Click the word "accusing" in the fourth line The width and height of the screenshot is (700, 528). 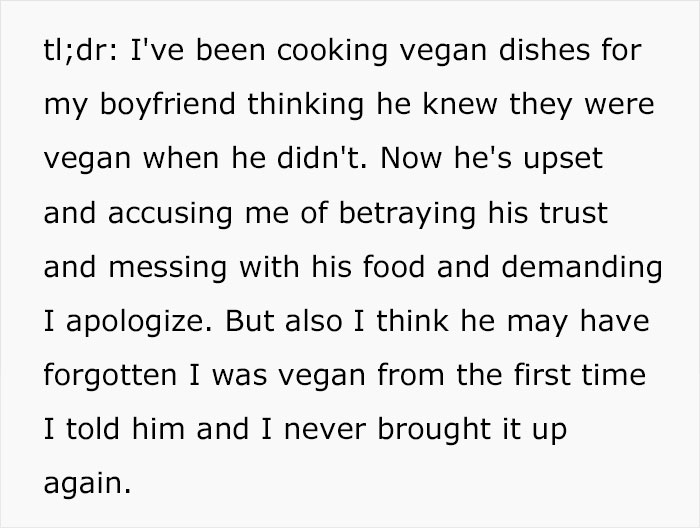170,213
